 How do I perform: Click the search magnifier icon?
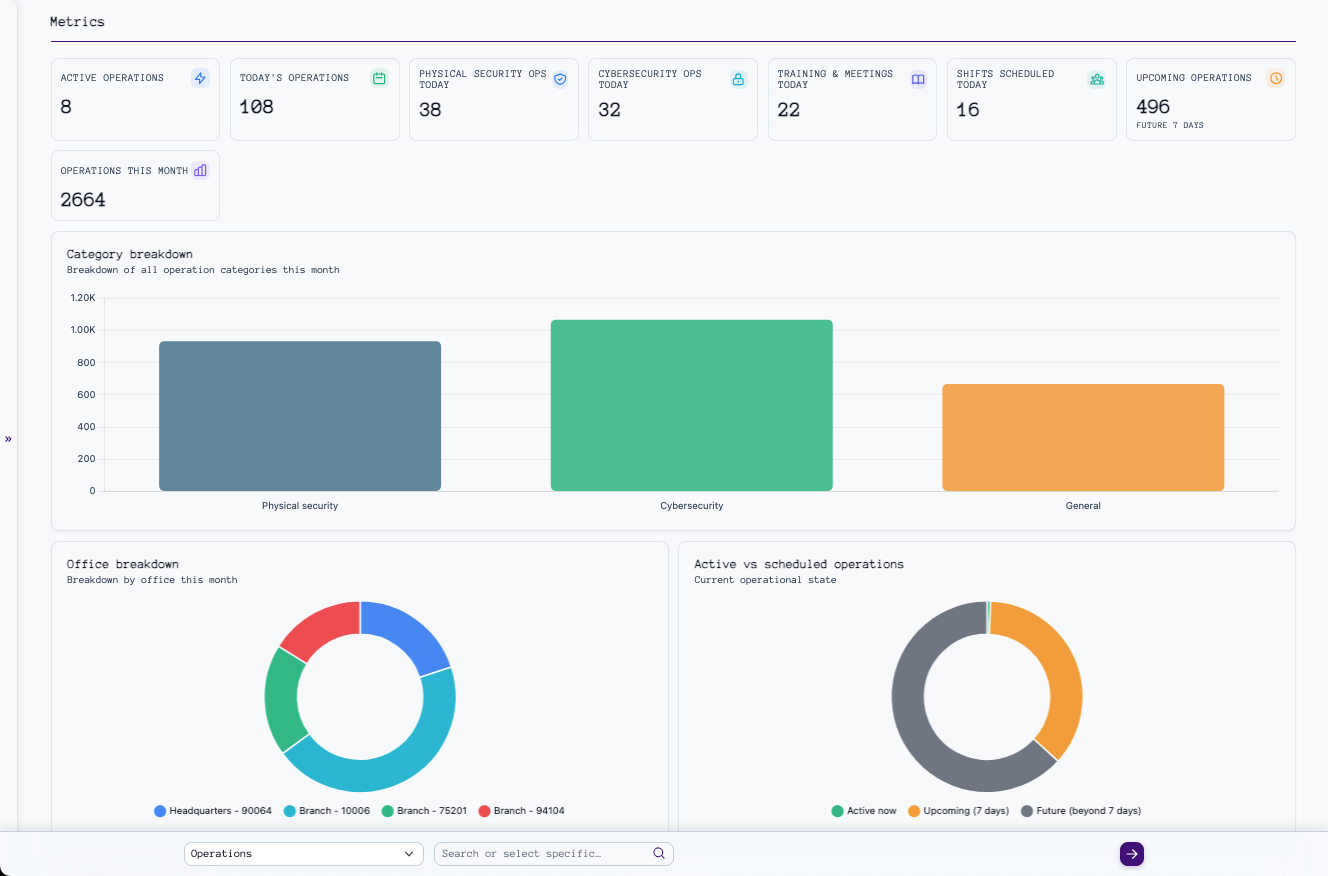pos(659,853)
